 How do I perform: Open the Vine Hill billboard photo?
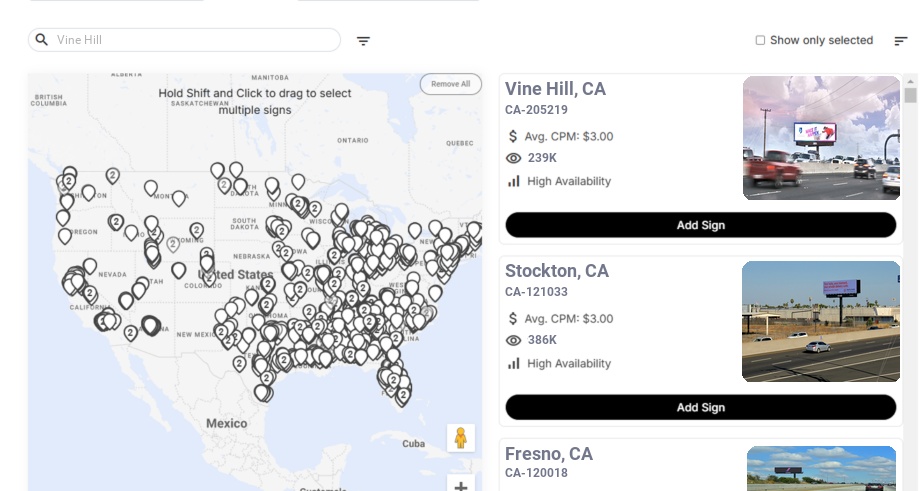coord(821,138)
